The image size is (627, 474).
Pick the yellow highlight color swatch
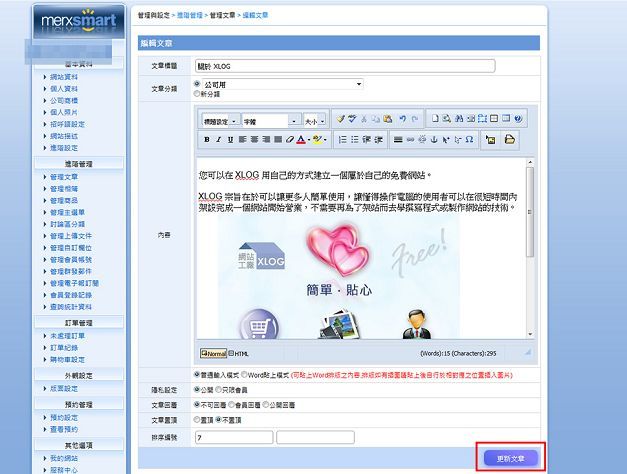pyautogui.click(x=317, y=140)
